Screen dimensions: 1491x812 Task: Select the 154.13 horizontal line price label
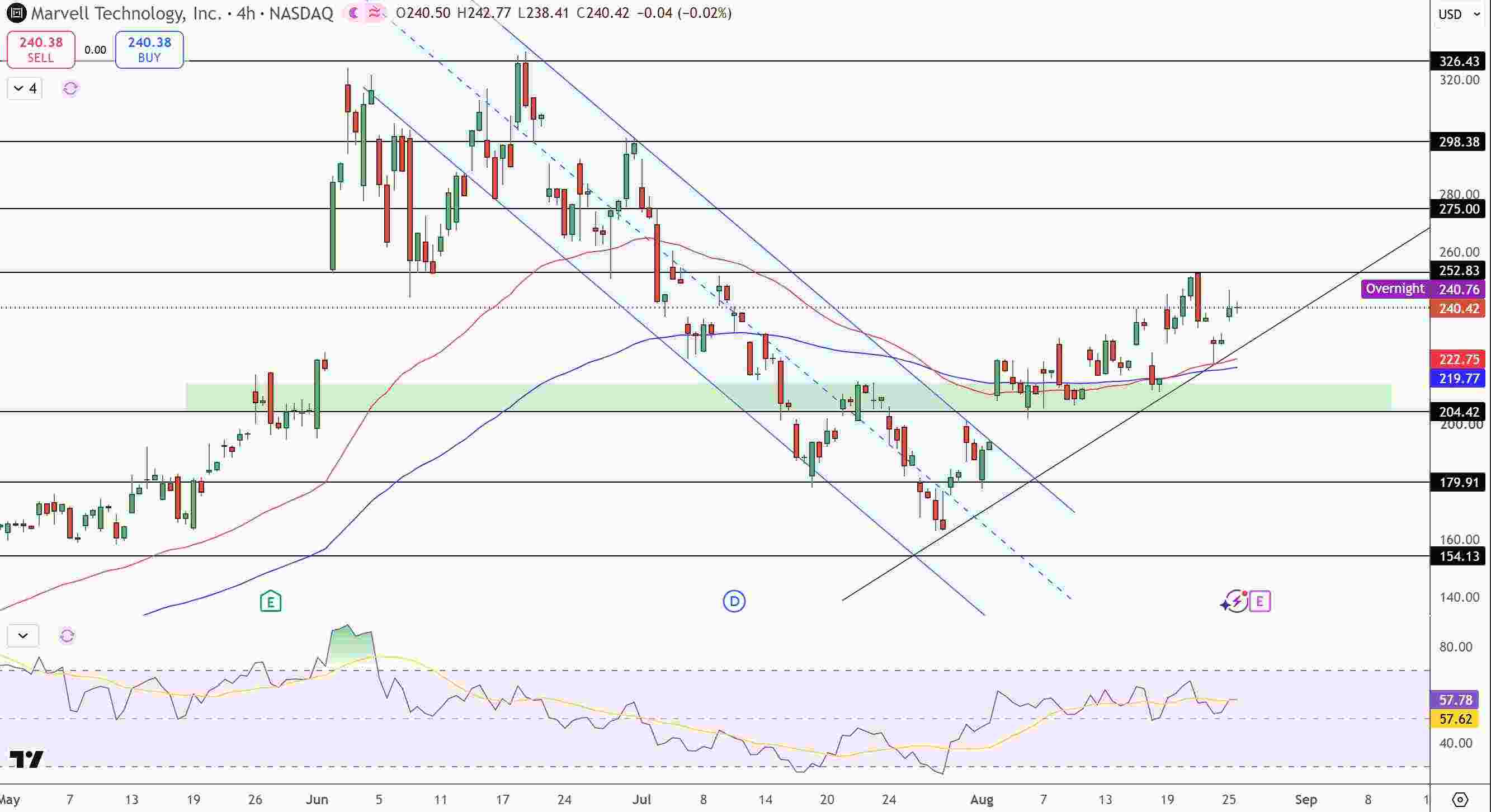tap(1458, 556)
